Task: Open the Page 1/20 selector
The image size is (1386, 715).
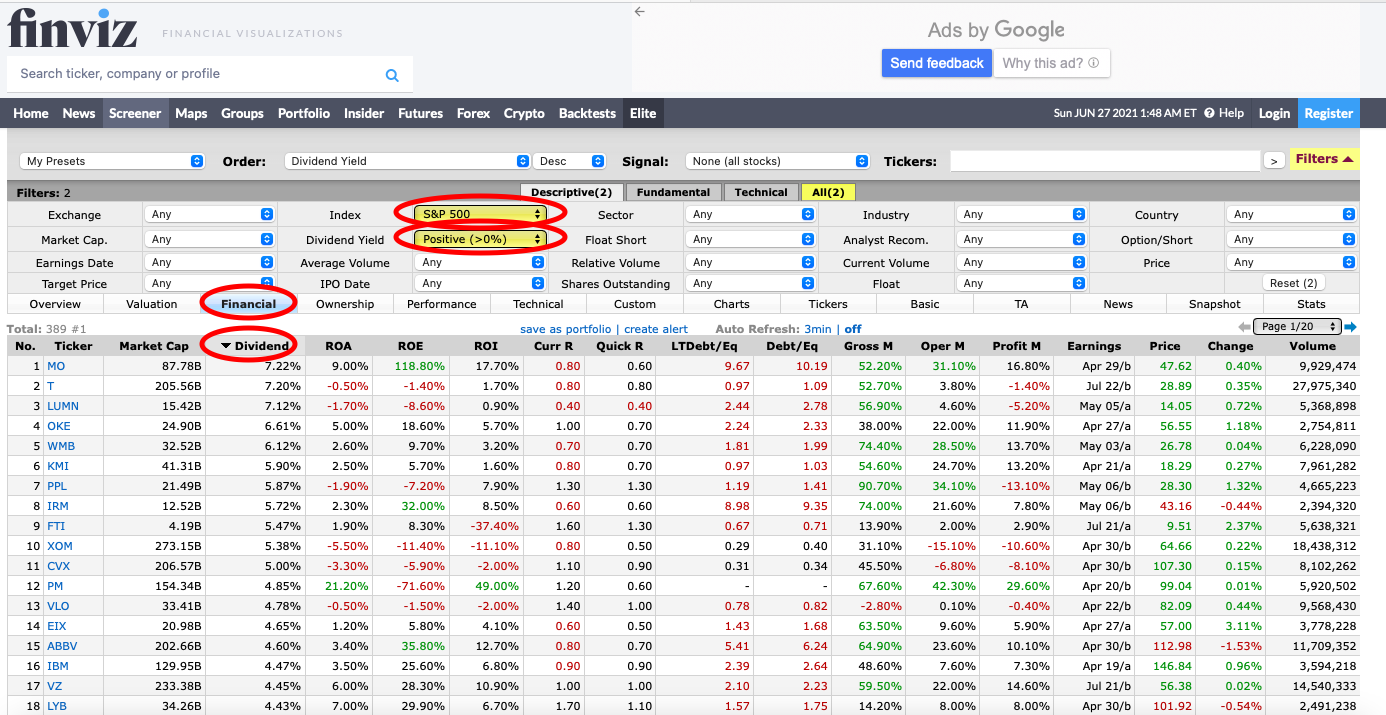Action: click(x=1297, y=327)
